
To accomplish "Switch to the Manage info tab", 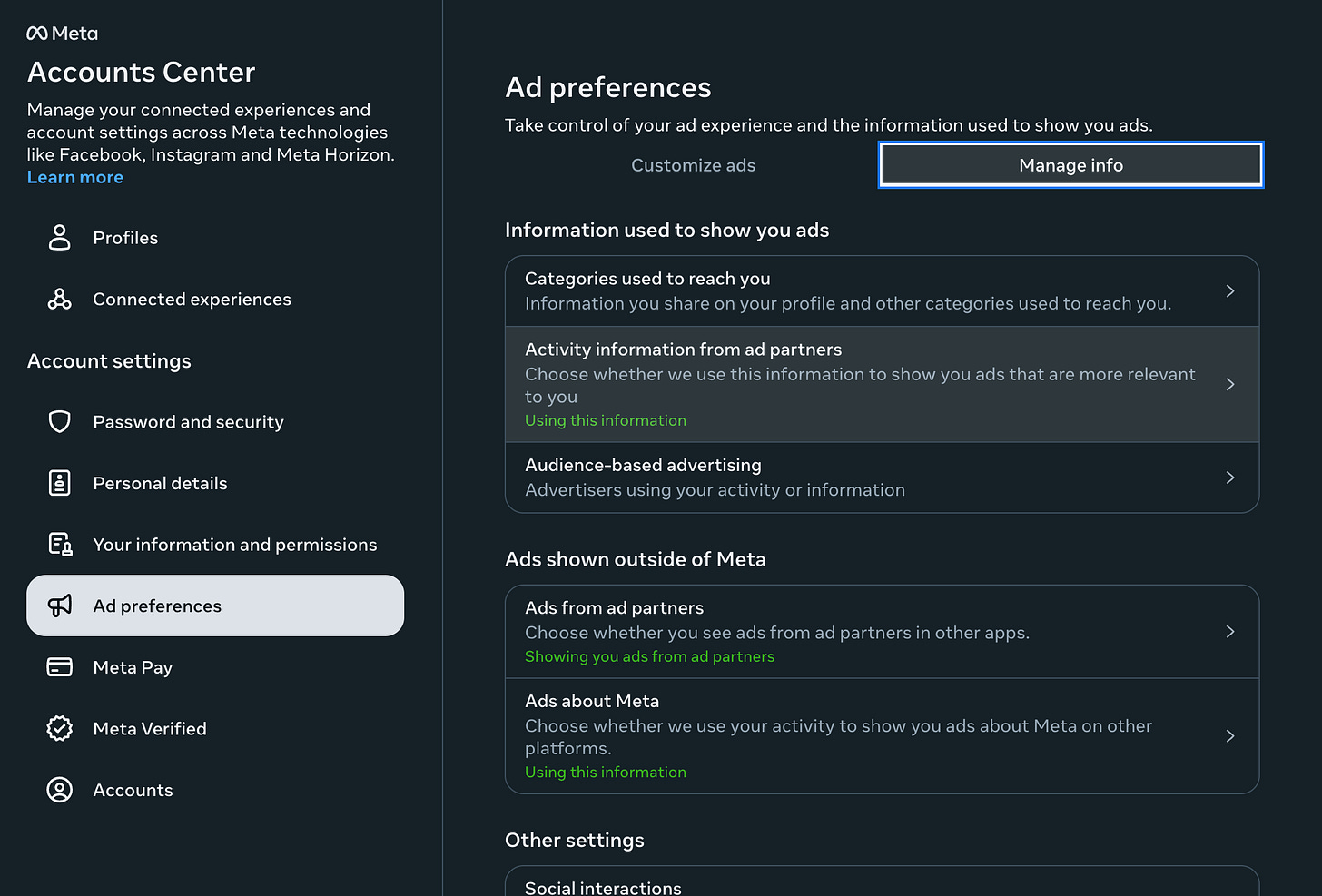I will tap(1070, 165).
